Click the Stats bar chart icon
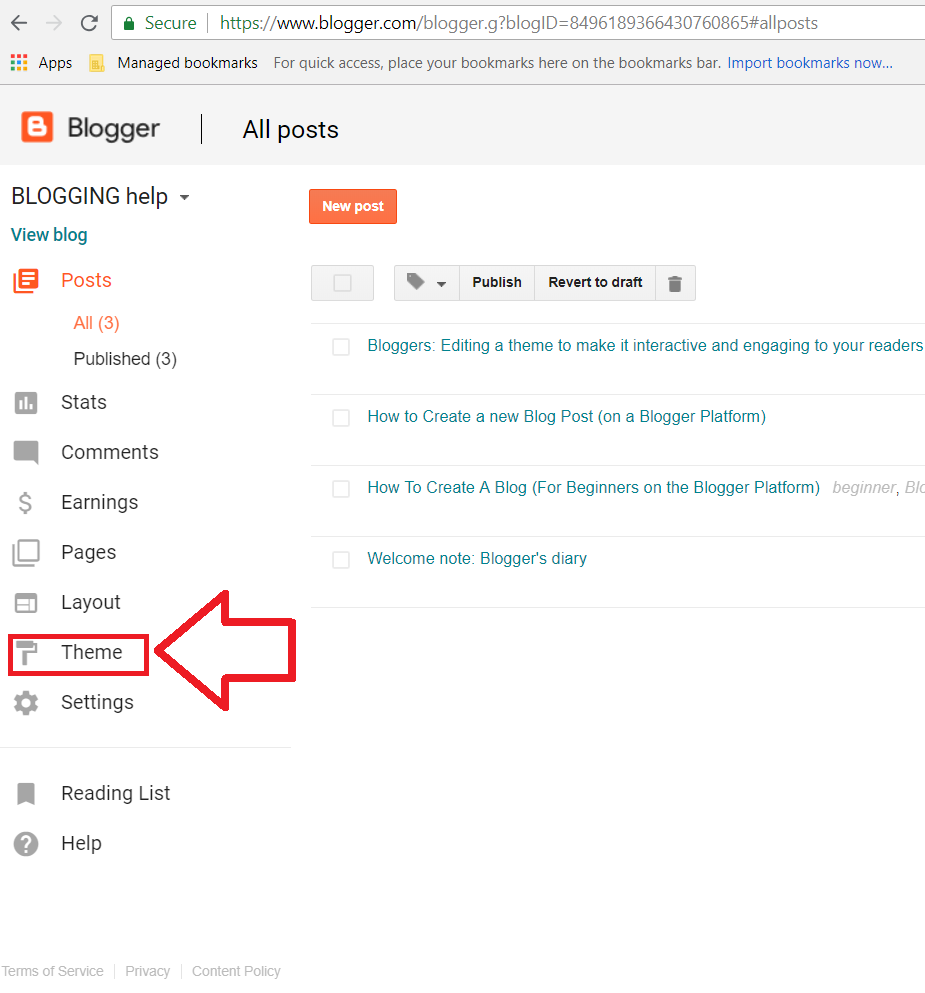The width and height of the screenshot is (925, 993). click(x=26, y=403)
